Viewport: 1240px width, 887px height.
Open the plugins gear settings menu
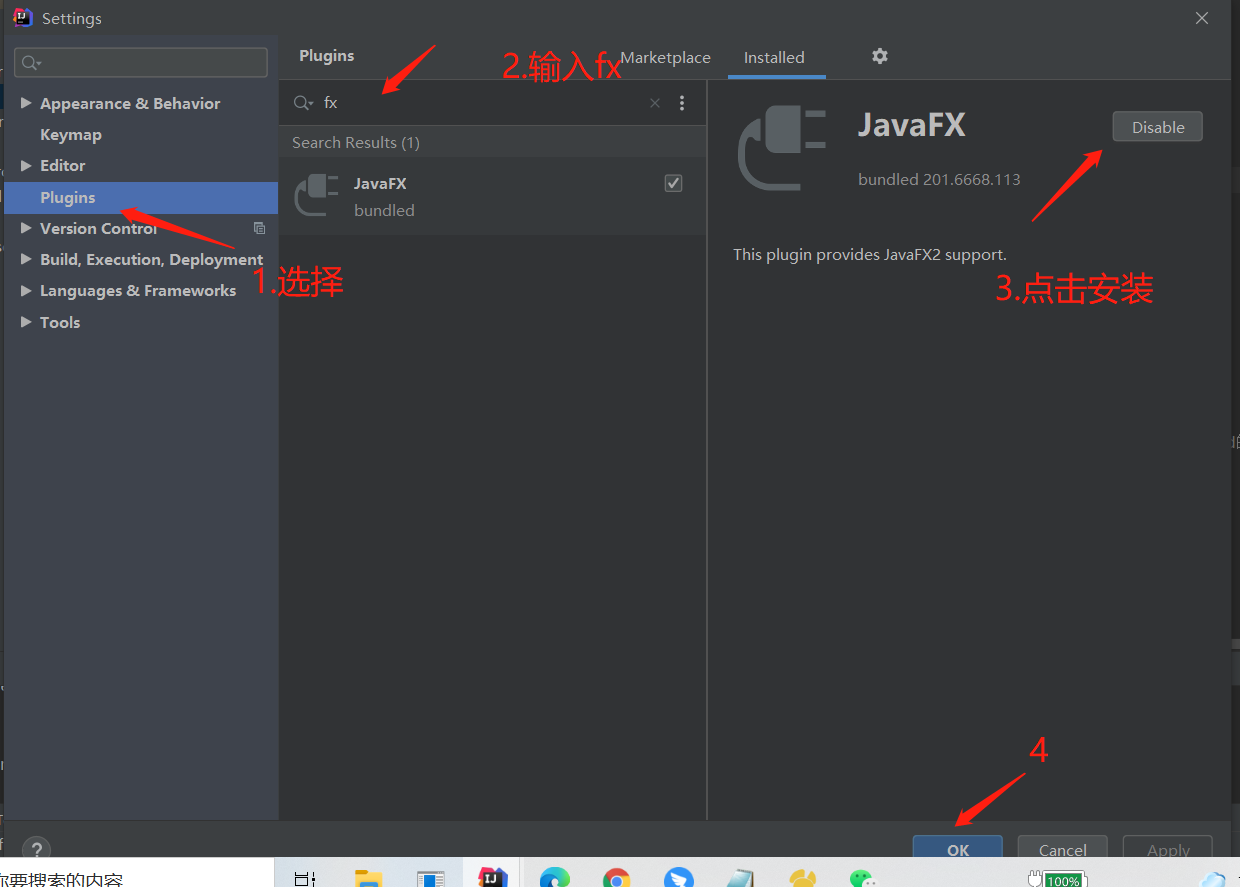(880, 56)
